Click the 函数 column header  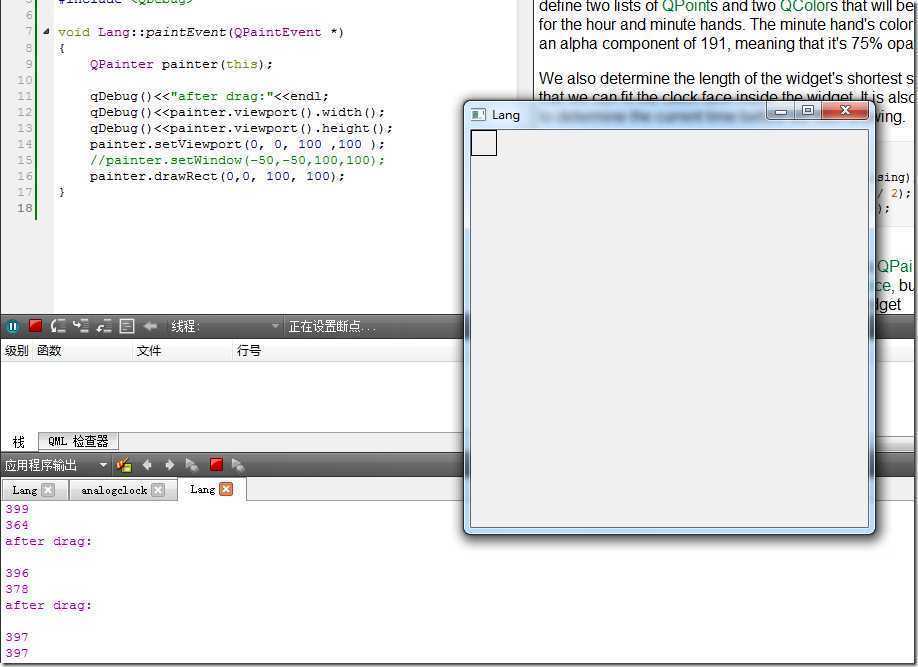coord(49,351)
